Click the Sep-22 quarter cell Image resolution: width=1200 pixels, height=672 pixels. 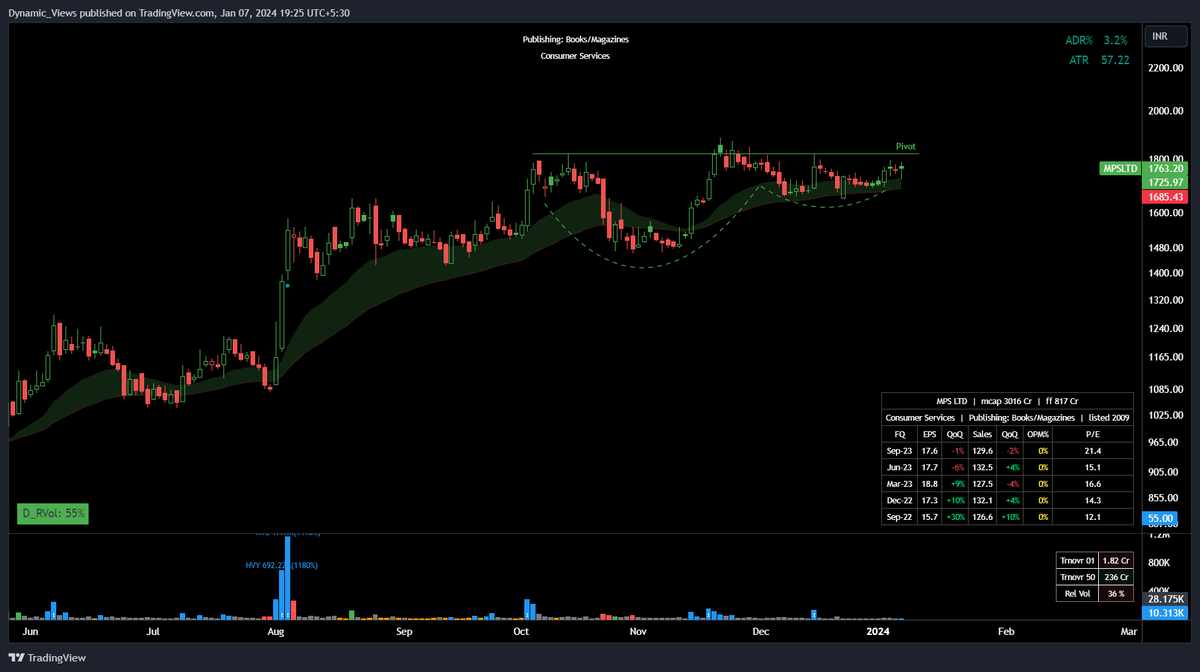pyautogui.click(x=899, y=517)
